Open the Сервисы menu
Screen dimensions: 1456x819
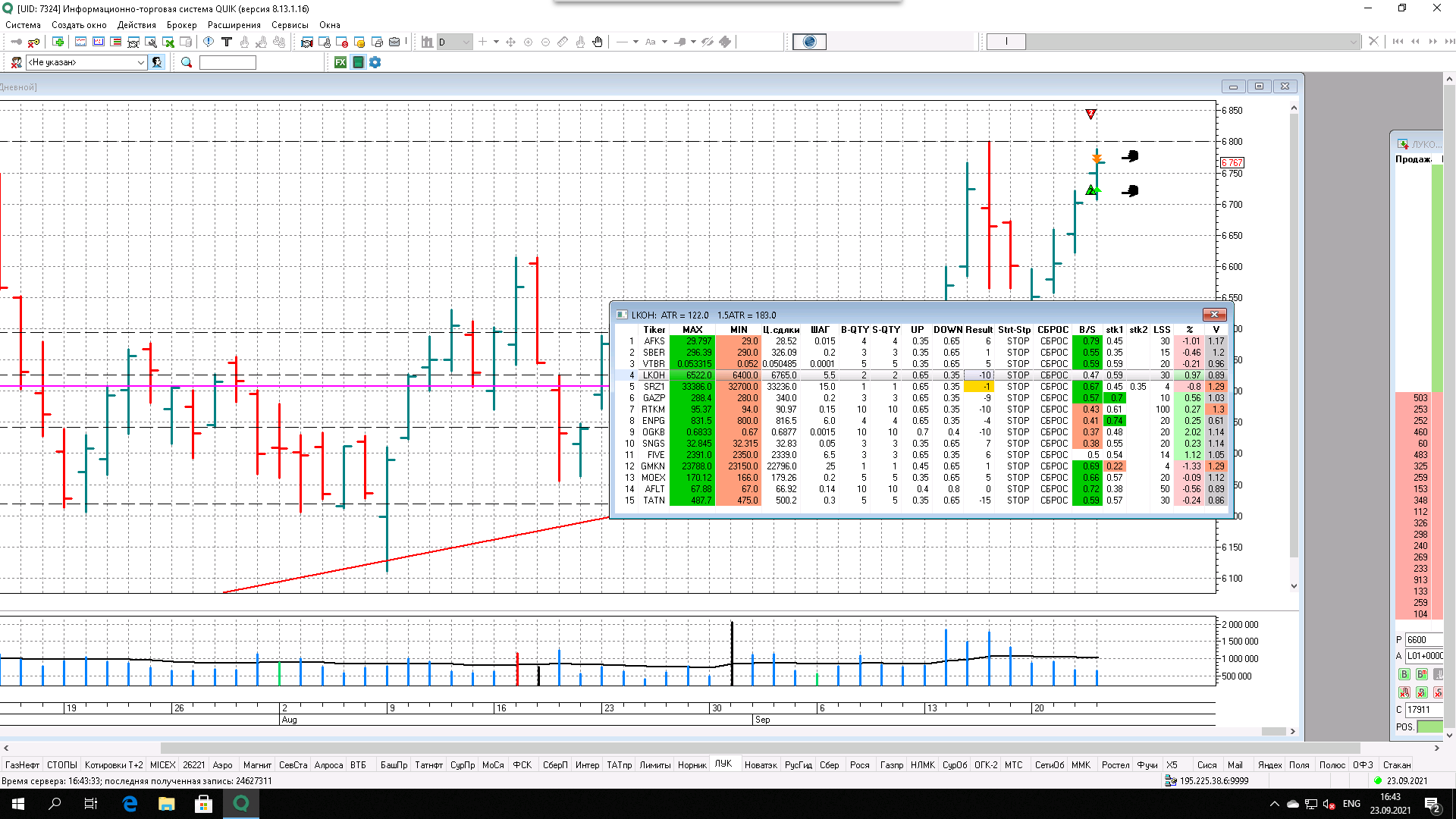pos(290,25)
